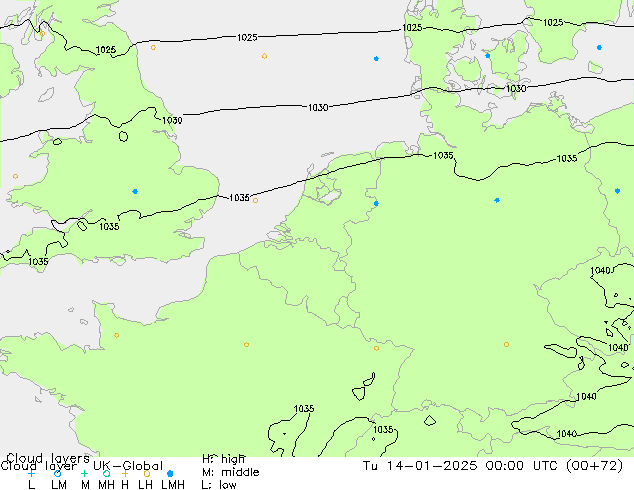
Task: Select the blue marker on the Dutch-German border
Action: coord(376,203)
